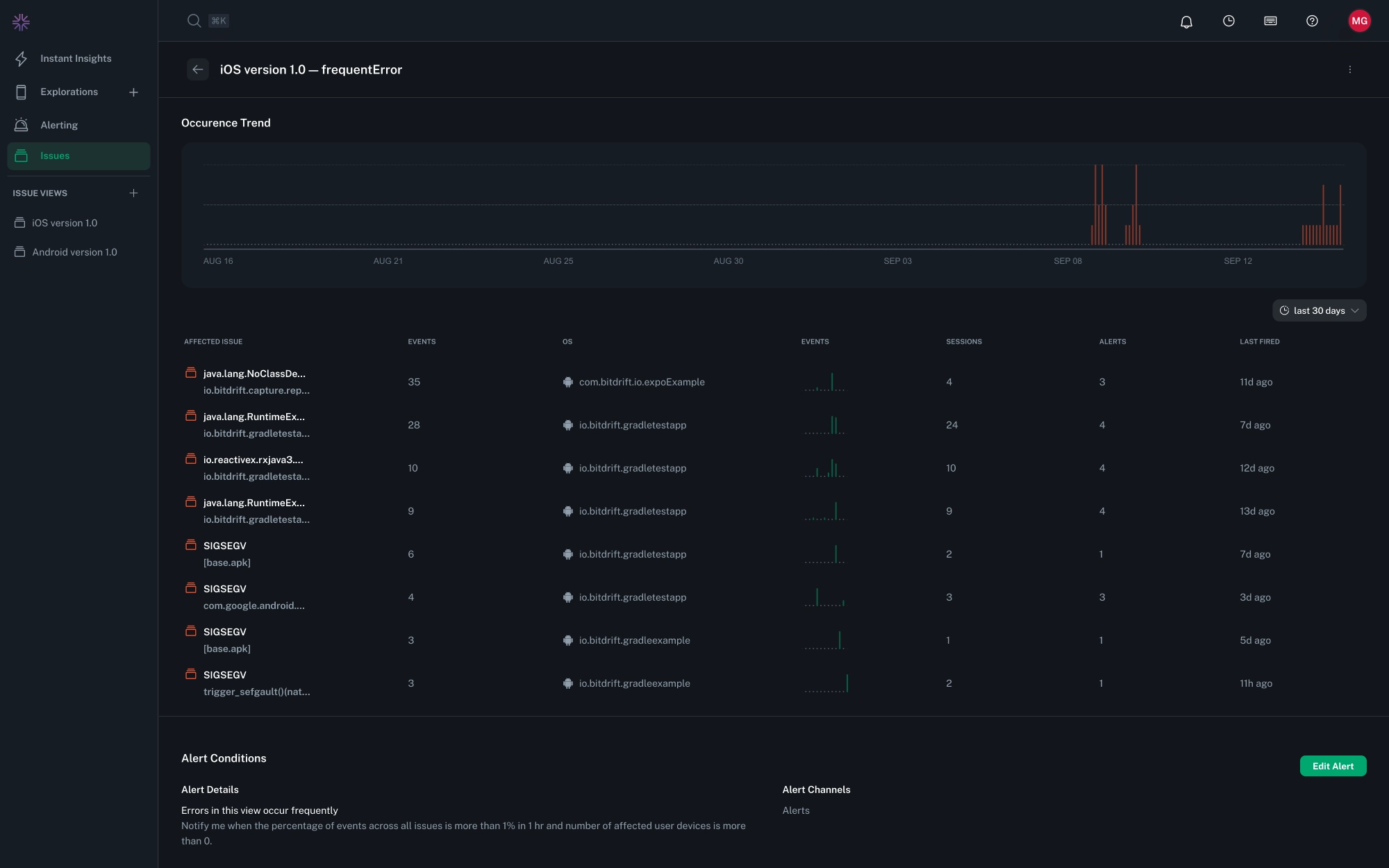
Task: Click the bitdrift logo in sidebar
Action: [x=21, y=22]
